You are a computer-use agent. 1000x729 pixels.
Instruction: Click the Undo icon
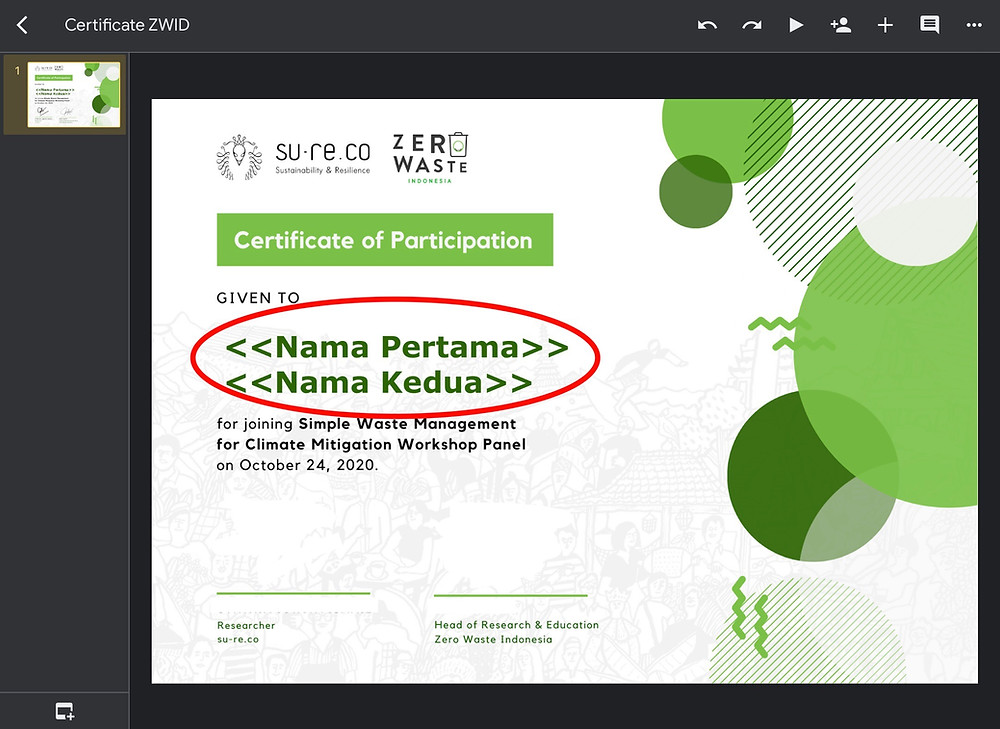[x=707, y=26]
